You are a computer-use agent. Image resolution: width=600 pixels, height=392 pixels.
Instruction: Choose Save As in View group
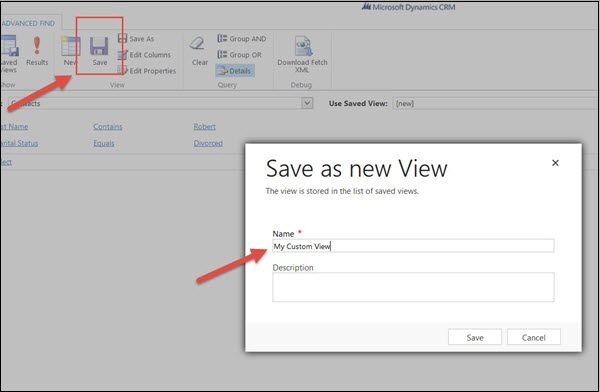(x=136, y=39)
